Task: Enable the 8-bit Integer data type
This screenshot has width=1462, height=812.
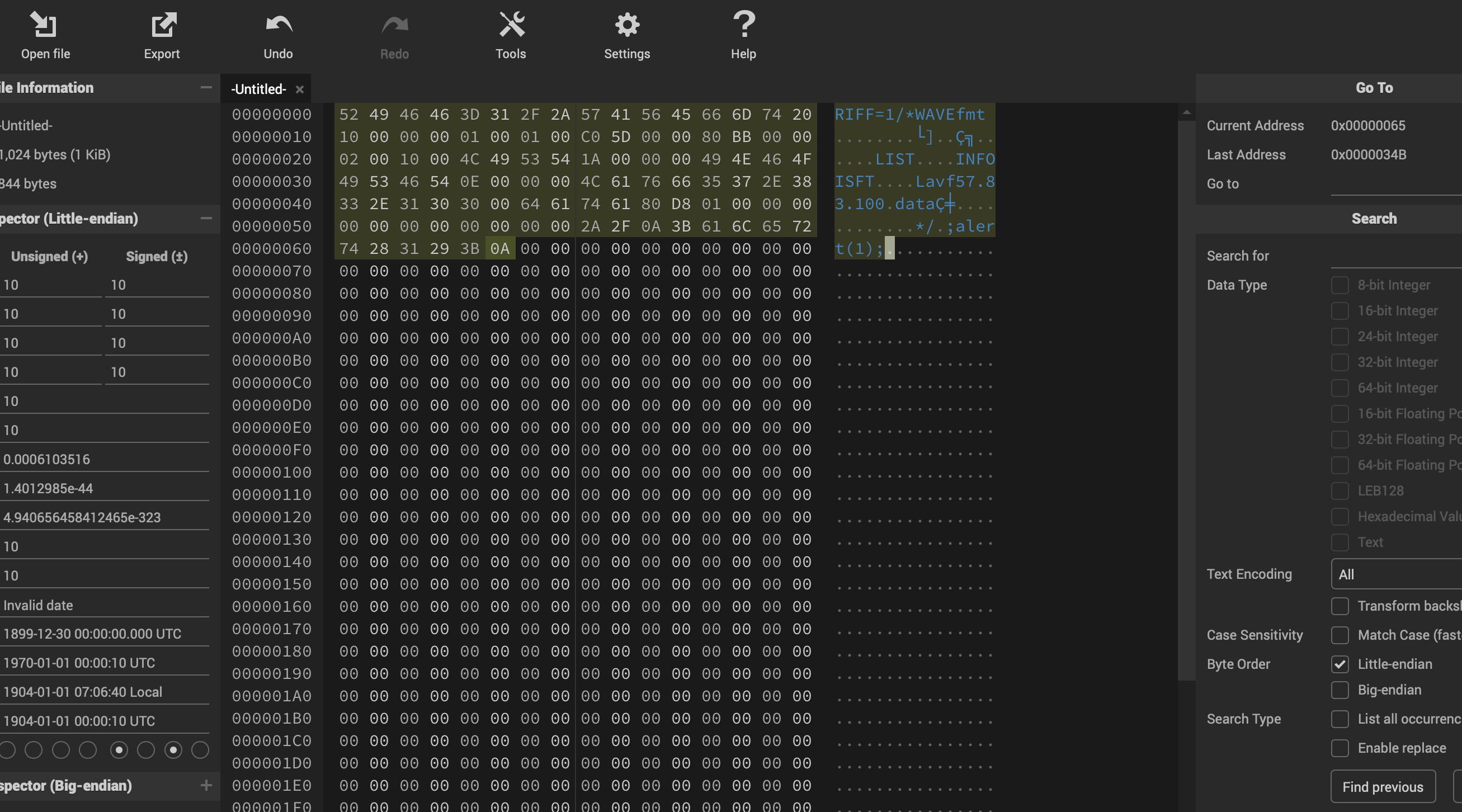Action: [x=1341, y=285]
